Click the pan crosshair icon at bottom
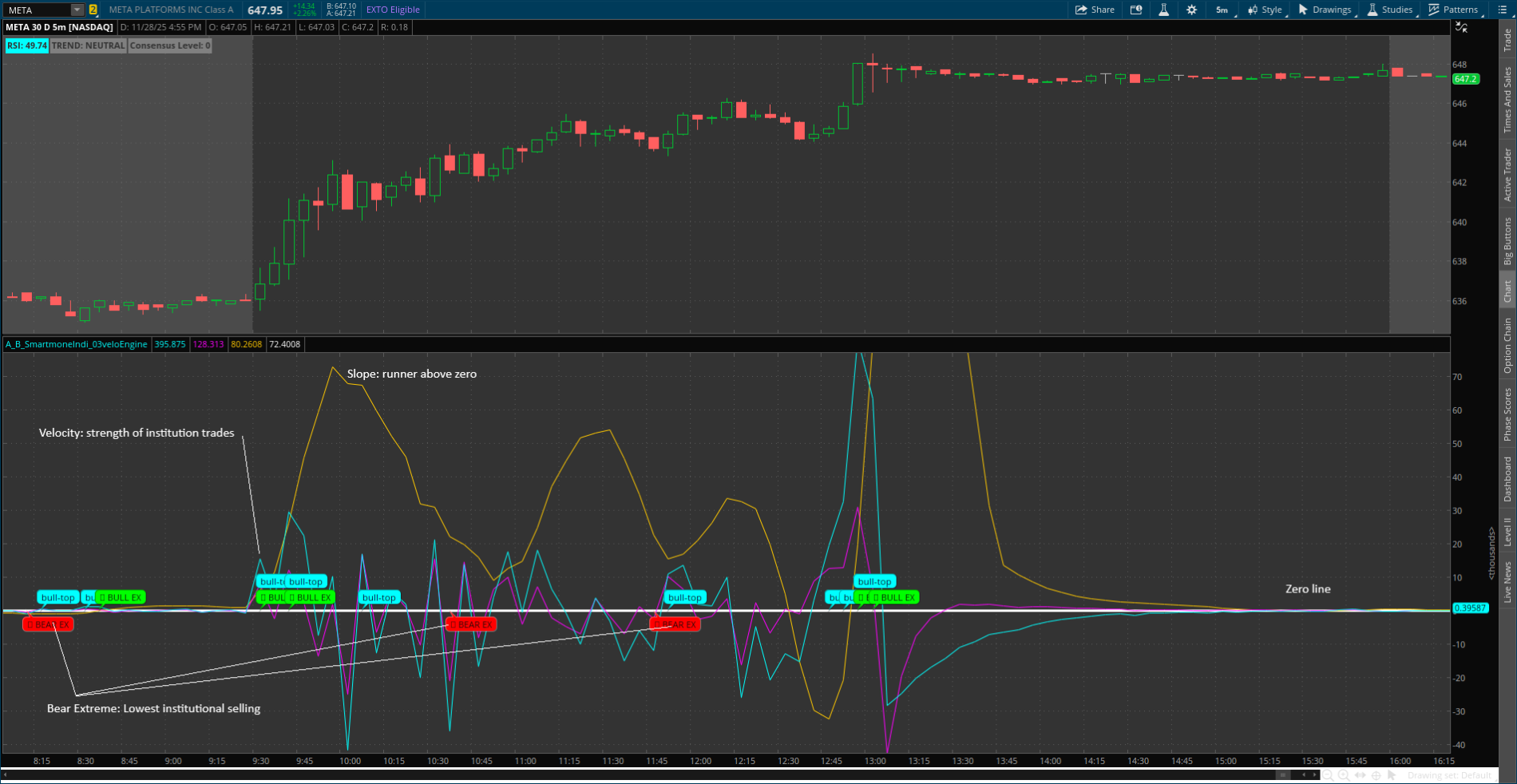The height and width of the screenshot is (784, 1517). click(1376, 775)
